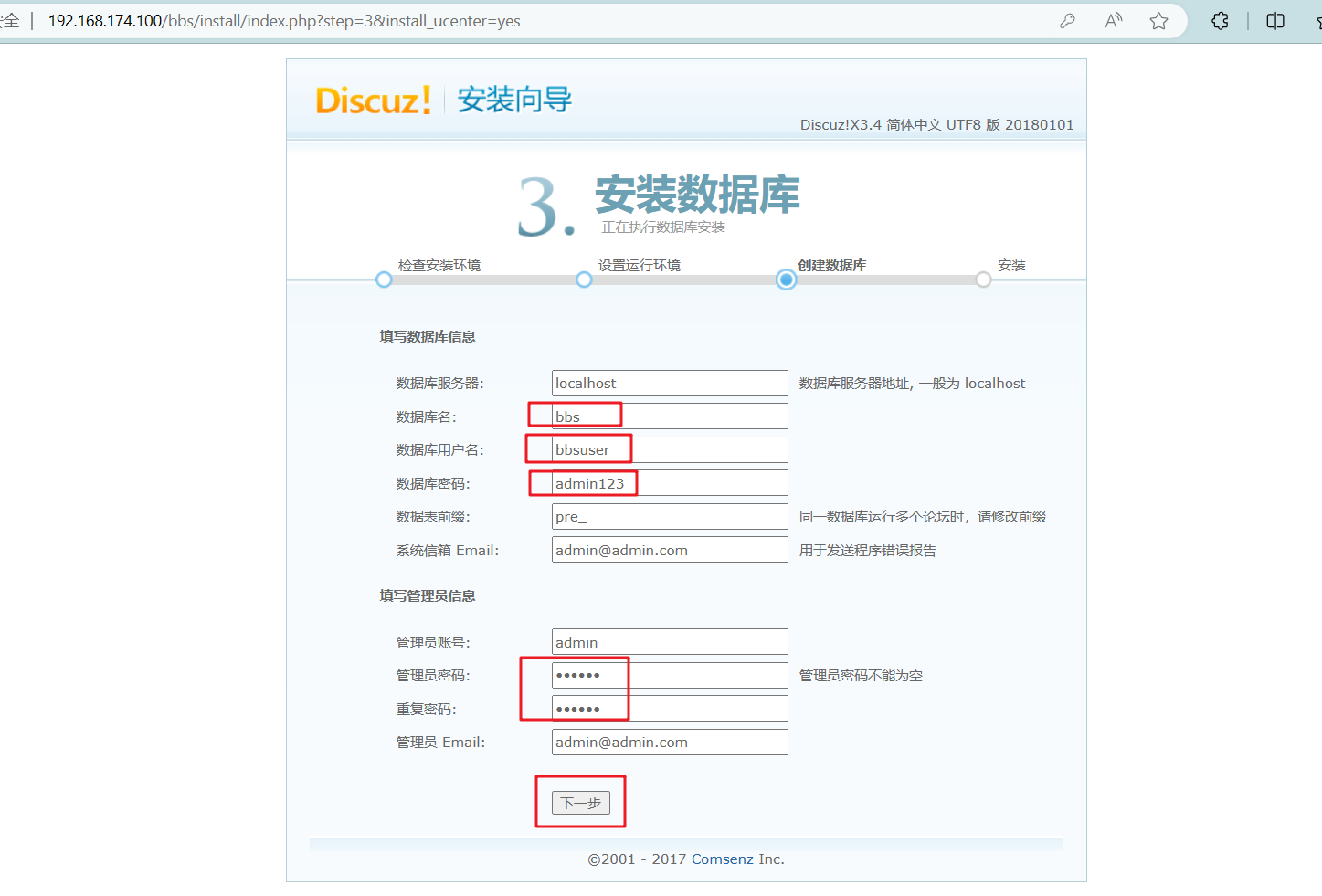Screen dimensions: 1322x896
Task: Click the 重复密码 label
Action: click(x=426, y=709)
